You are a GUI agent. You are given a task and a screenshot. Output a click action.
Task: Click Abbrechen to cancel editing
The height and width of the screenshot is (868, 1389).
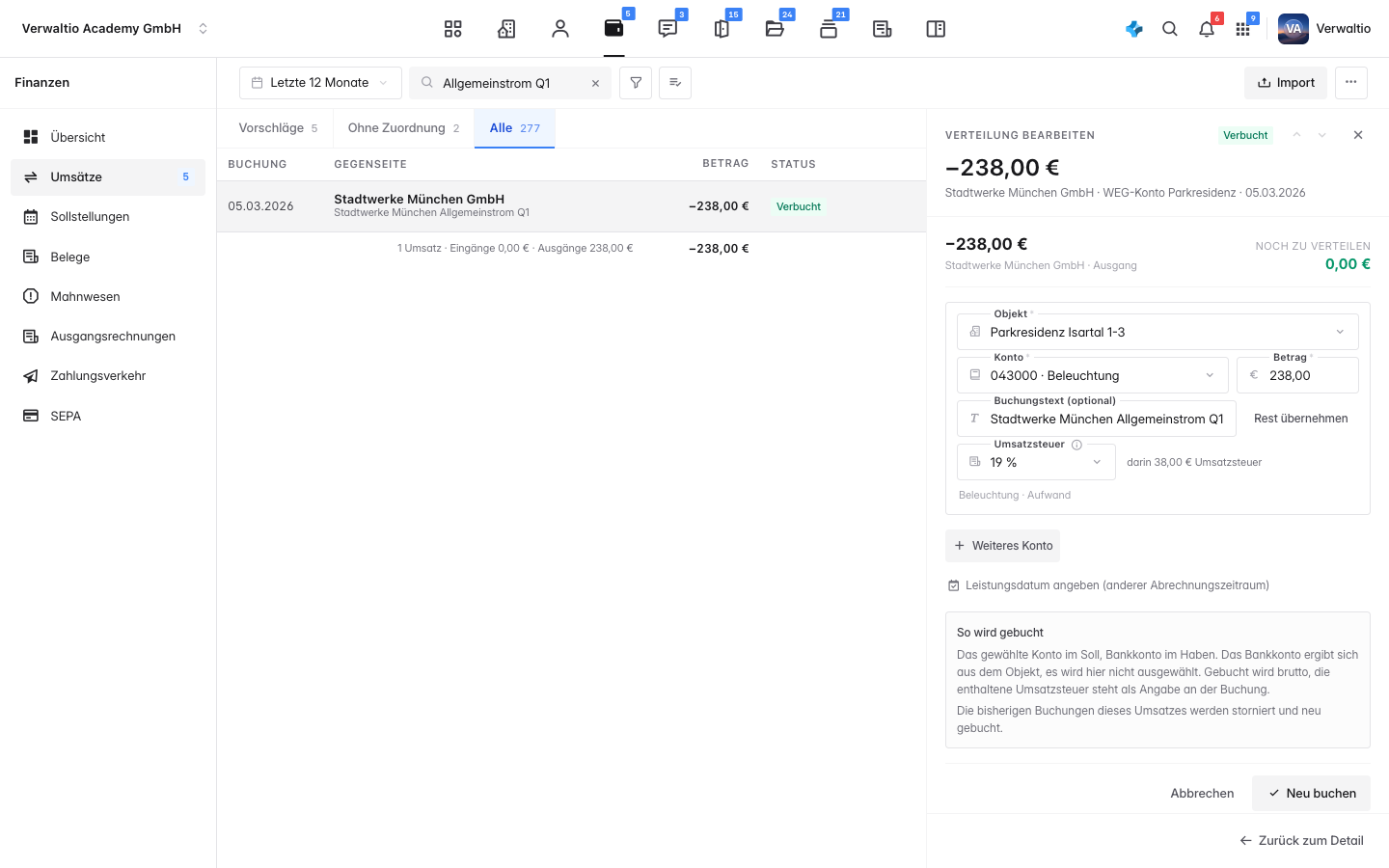click(1202, 793)
